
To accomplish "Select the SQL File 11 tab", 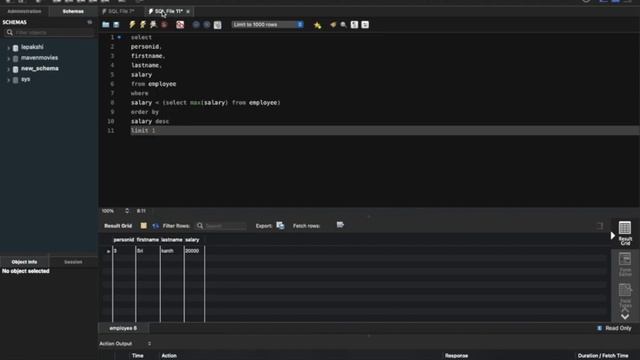I will click(x=169, y=11).
